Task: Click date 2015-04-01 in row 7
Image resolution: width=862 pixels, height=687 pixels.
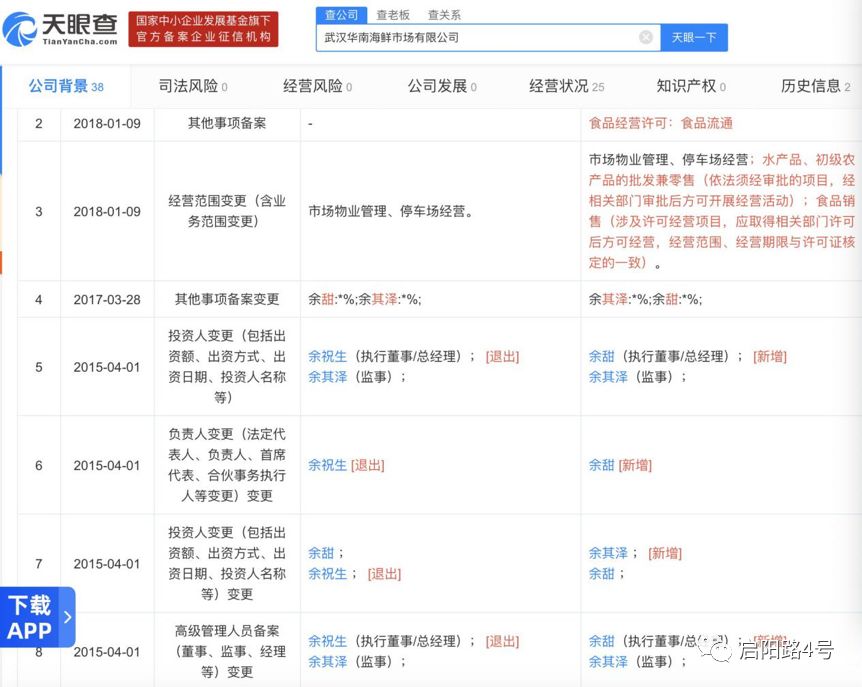Action: 107,564
